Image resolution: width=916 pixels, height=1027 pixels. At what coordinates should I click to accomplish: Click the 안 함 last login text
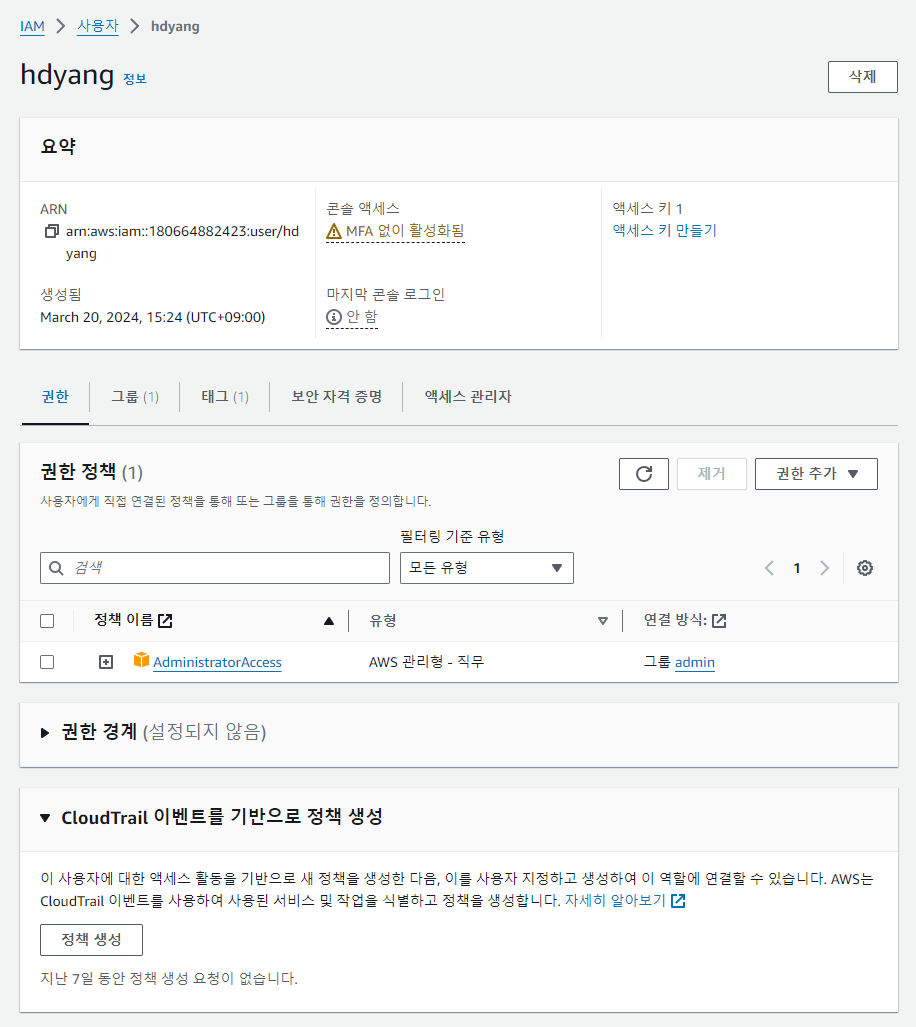click(x=362, y=317)
